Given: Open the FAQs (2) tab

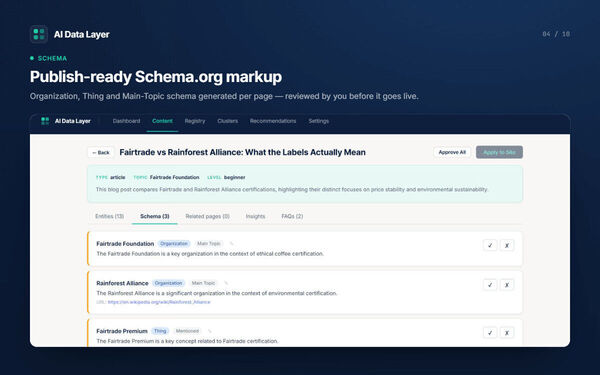Looking at the screenshot, I should tap(292, 216).
